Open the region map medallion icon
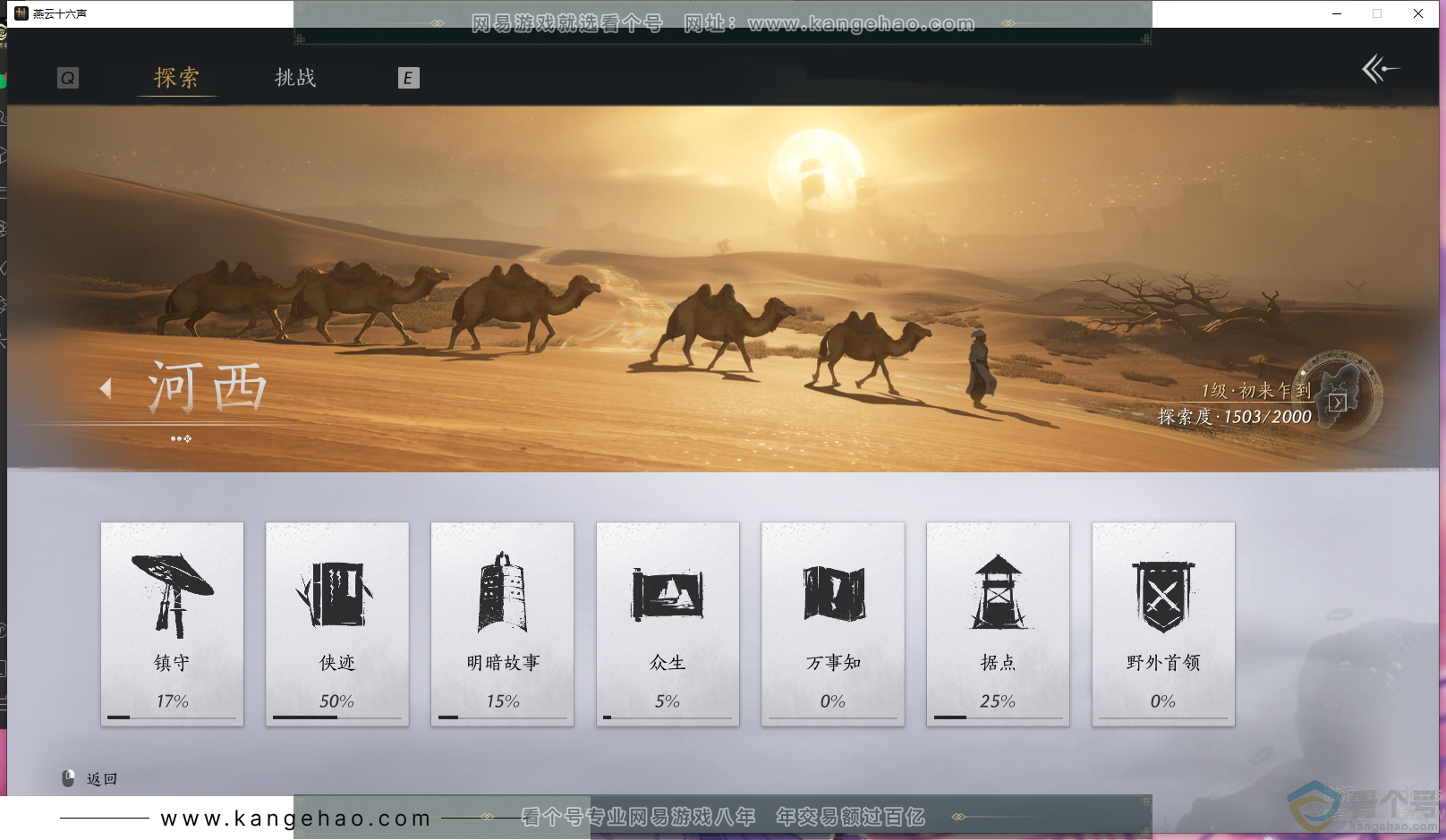Screen dimensions: 1446x840 (x=1338, y=396)
